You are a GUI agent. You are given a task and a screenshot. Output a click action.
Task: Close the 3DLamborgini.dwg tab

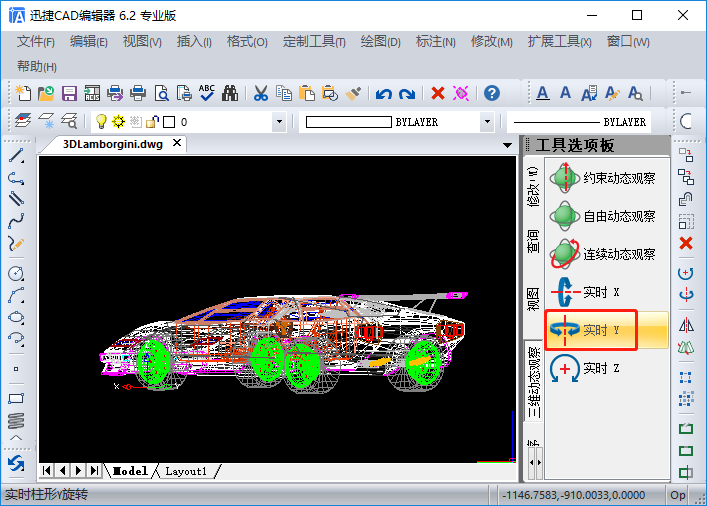[177, 143]
